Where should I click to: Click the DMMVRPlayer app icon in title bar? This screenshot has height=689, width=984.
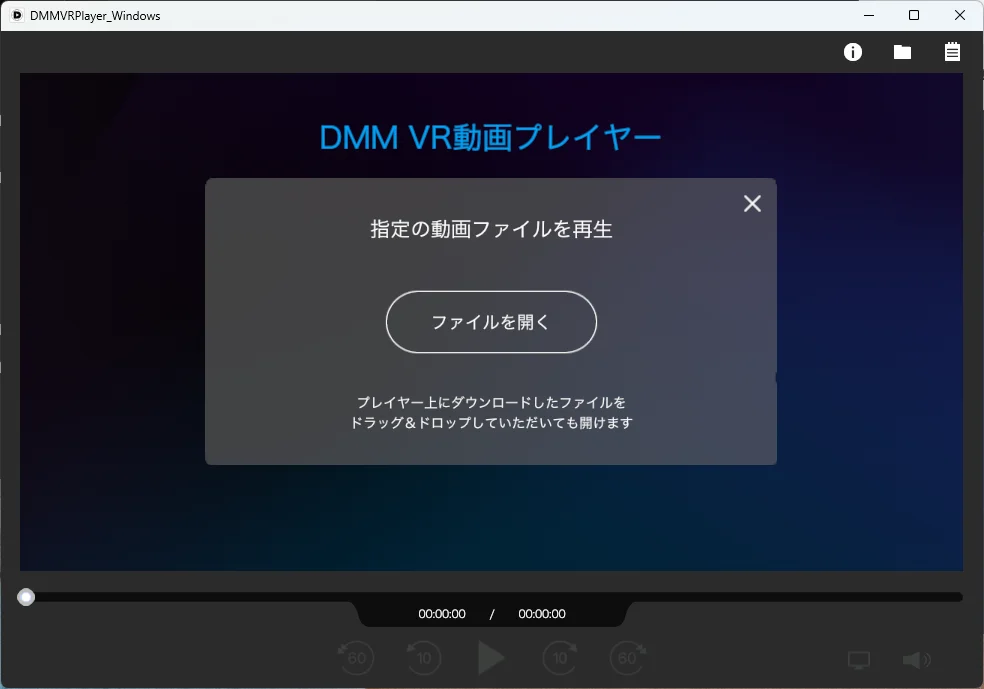pos(17,15)
